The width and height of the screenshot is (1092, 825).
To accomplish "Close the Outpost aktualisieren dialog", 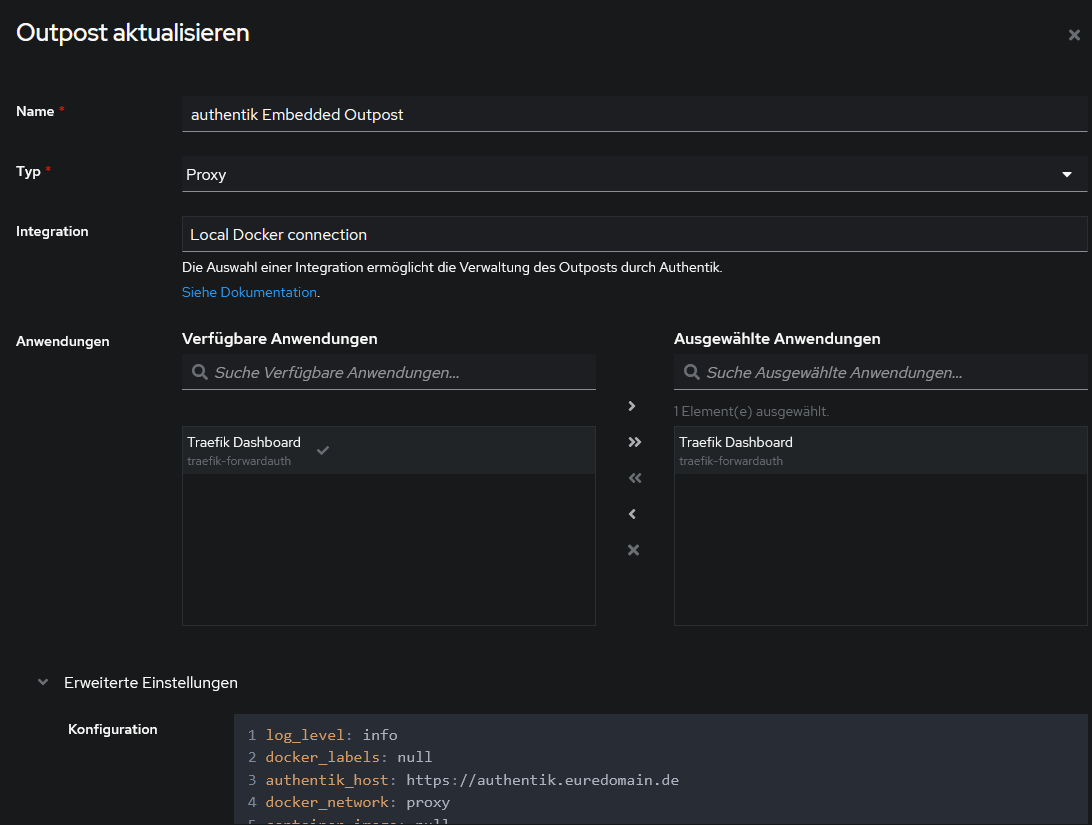I will click(x=1074, y=35).
